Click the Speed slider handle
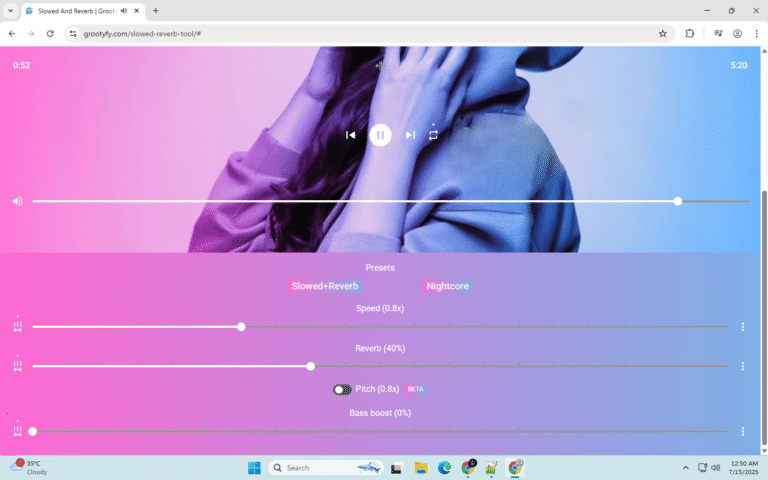Viewport: 768px width, 480px height. coord(241,326)
